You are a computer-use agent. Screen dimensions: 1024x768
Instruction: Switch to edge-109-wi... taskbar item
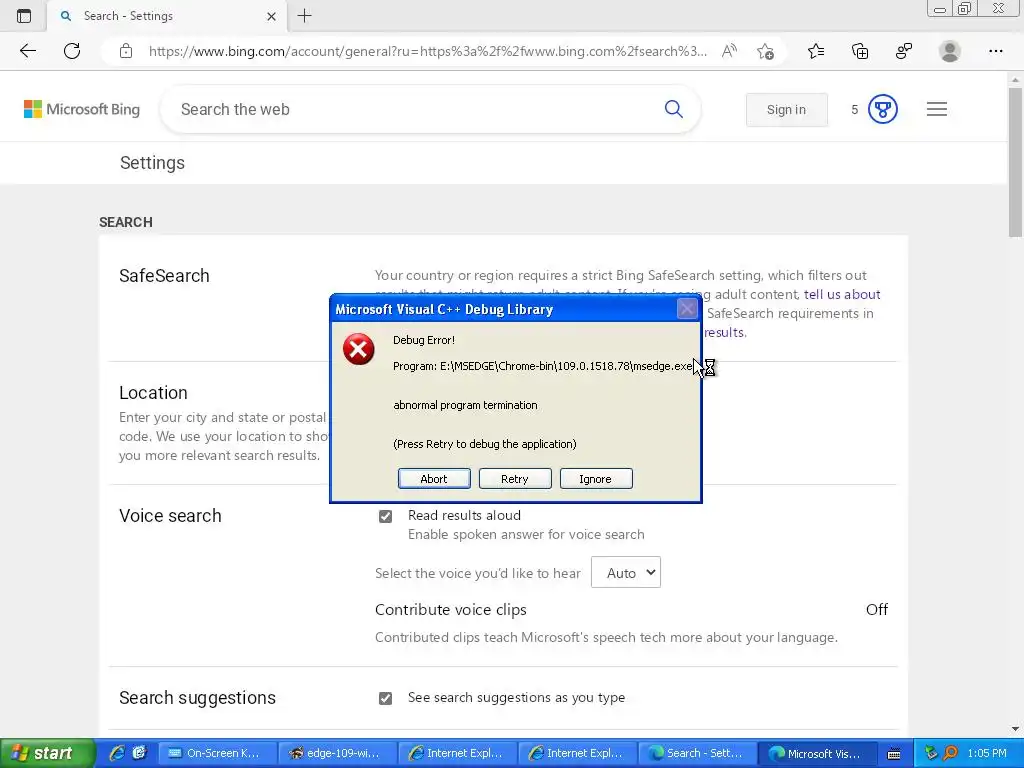(338, 753)
